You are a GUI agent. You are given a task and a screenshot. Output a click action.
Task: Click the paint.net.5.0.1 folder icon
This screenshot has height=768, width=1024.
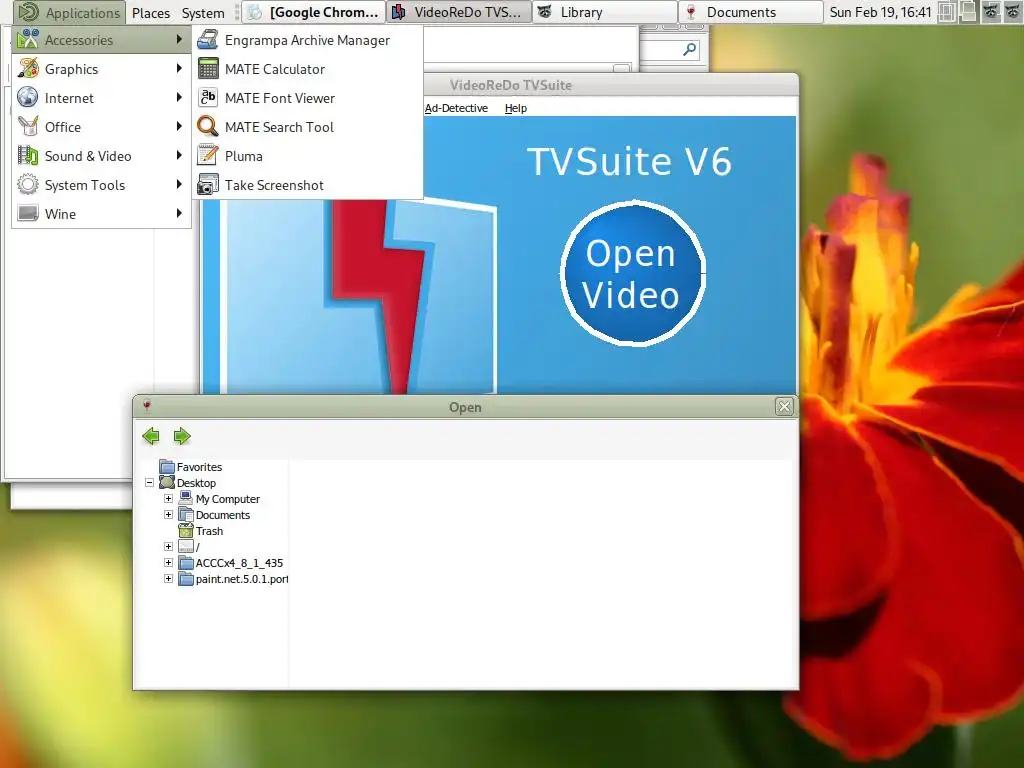[185, 579]
